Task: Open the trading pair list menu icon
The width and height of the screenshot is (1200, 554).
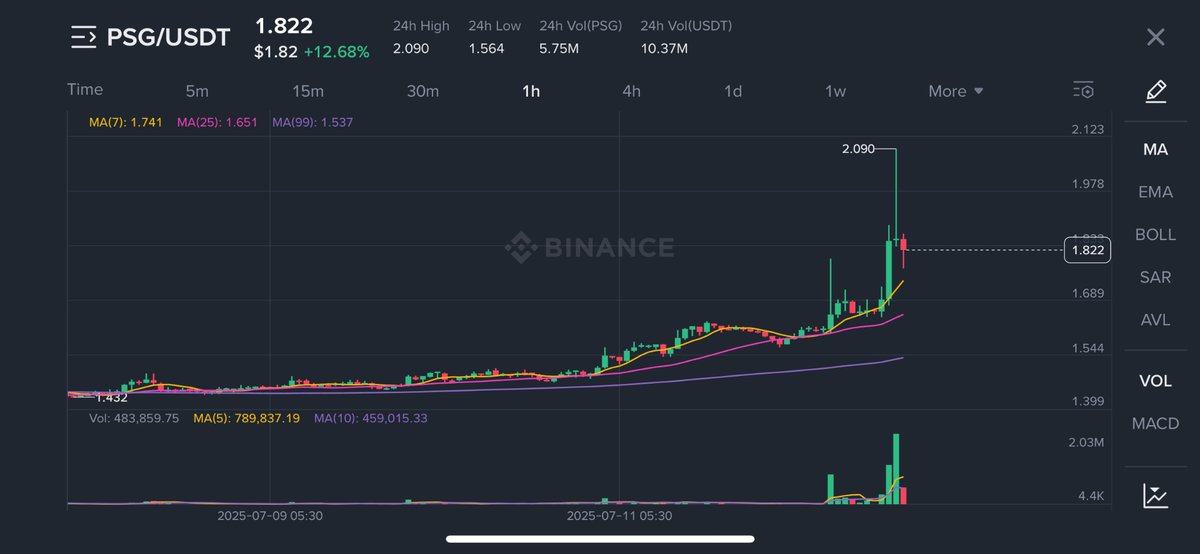Action: pyautogui.click(x=83, y=38)
